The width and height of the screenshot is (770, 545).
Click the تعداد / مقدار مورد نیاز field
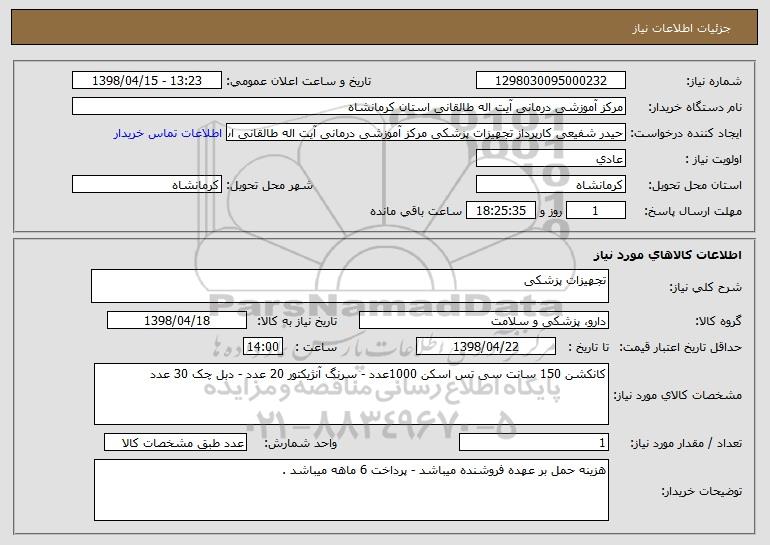(534, 442)
